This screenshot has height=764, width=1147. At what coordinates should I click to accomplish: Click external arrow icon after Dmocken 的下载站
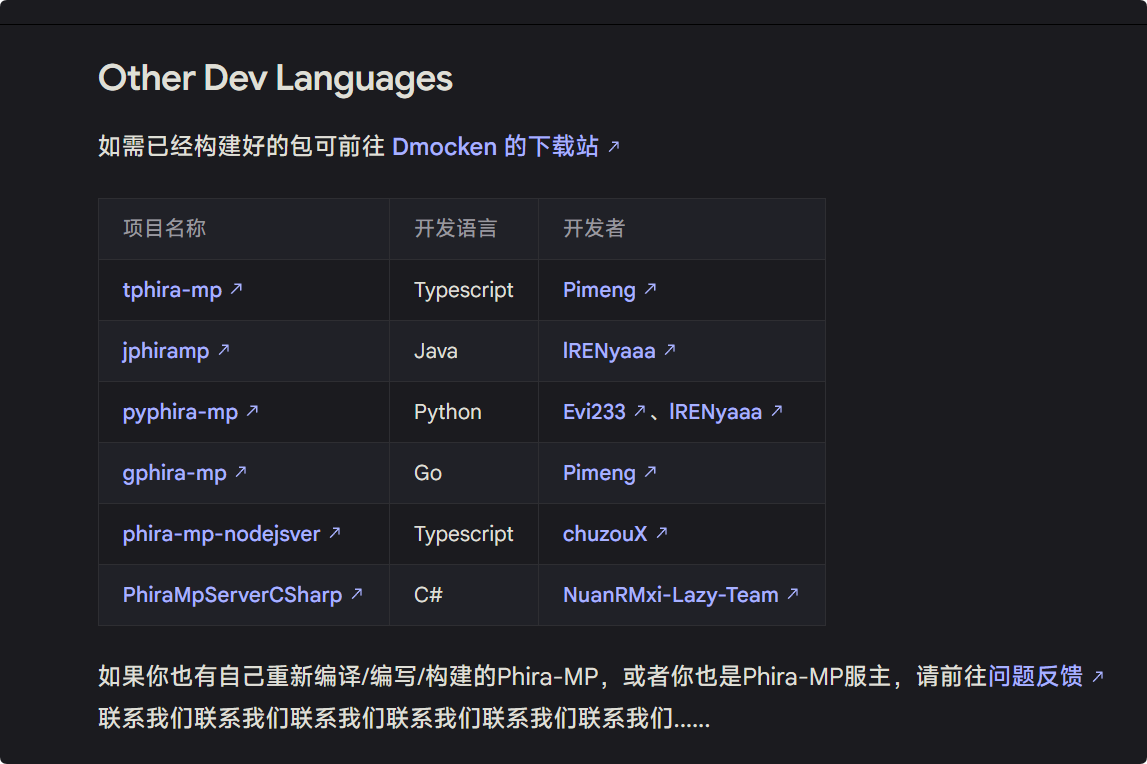coord(614,147)
